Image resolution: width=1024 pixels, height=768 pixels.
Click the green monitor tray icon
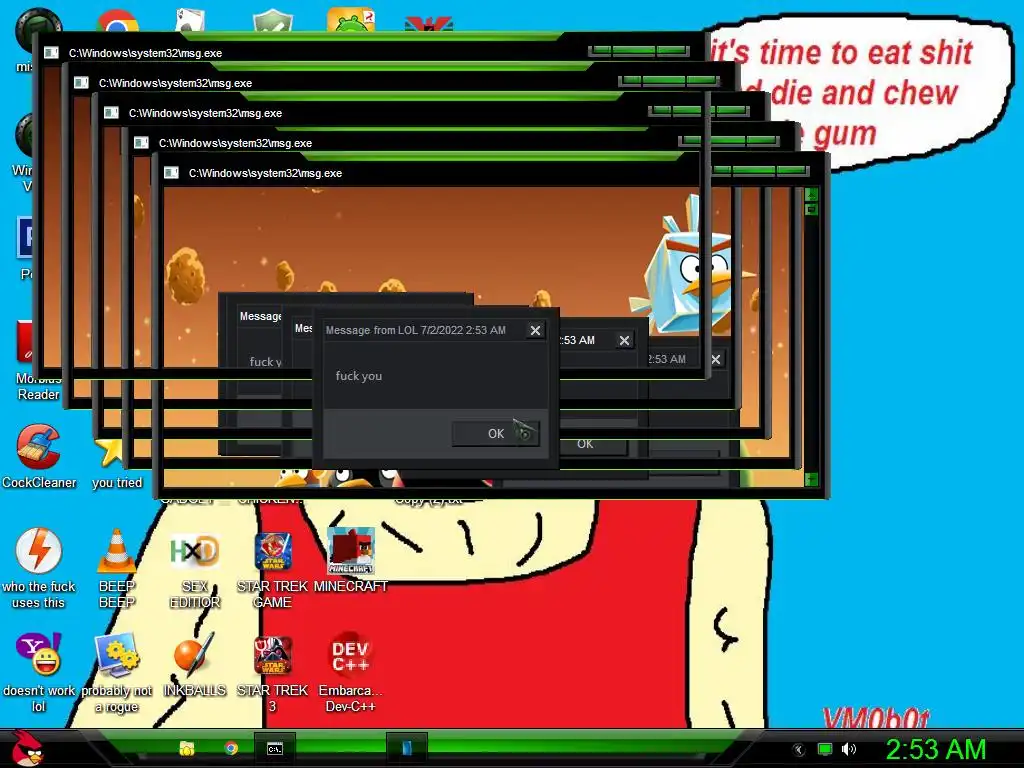825,749
